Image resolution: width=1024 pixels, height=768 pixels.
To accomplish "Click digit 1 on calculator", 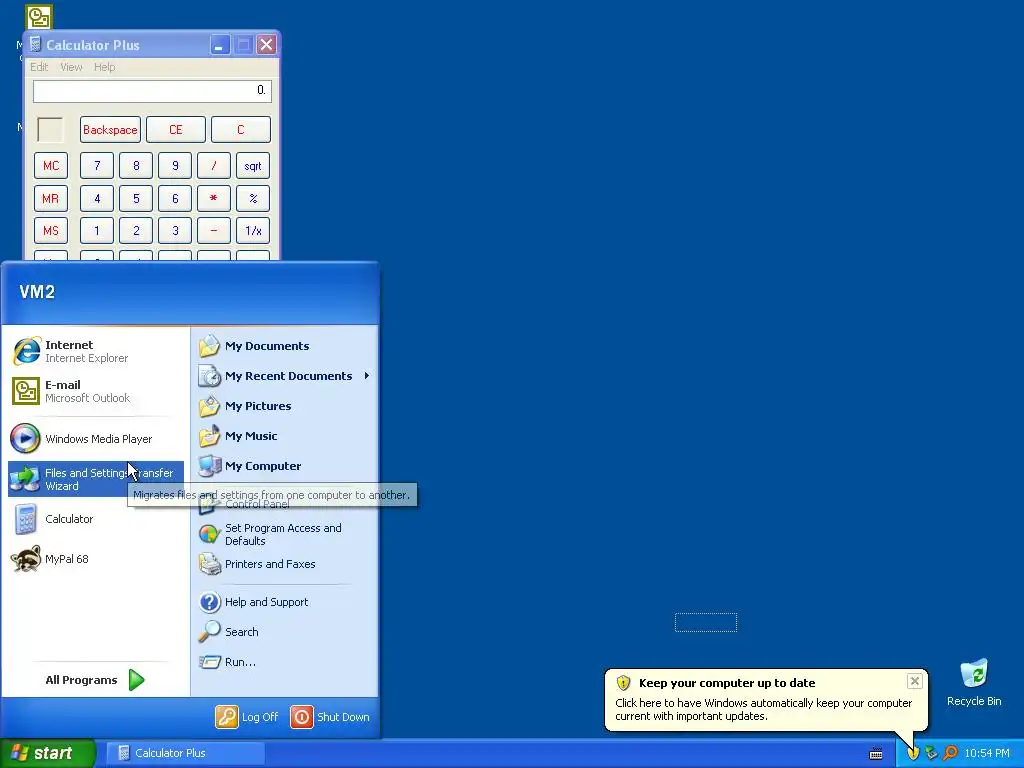I will point(97,231).
